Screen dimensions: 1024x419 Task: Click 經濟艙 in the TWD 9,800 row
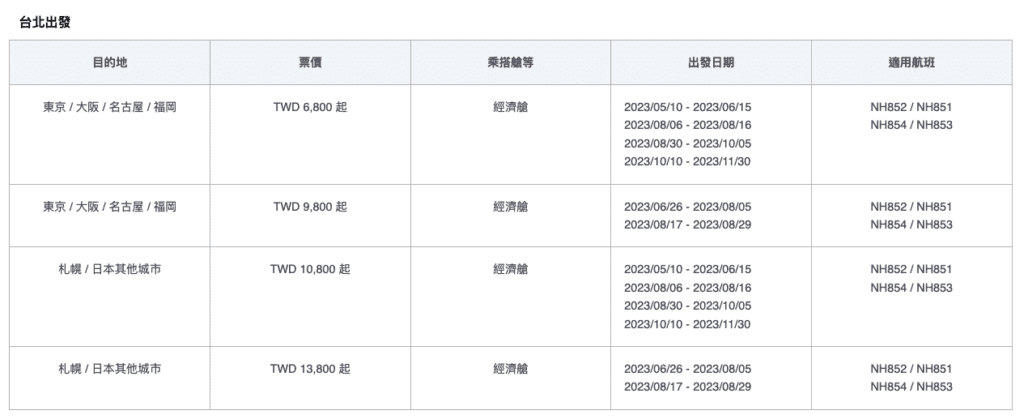point(511,207)
